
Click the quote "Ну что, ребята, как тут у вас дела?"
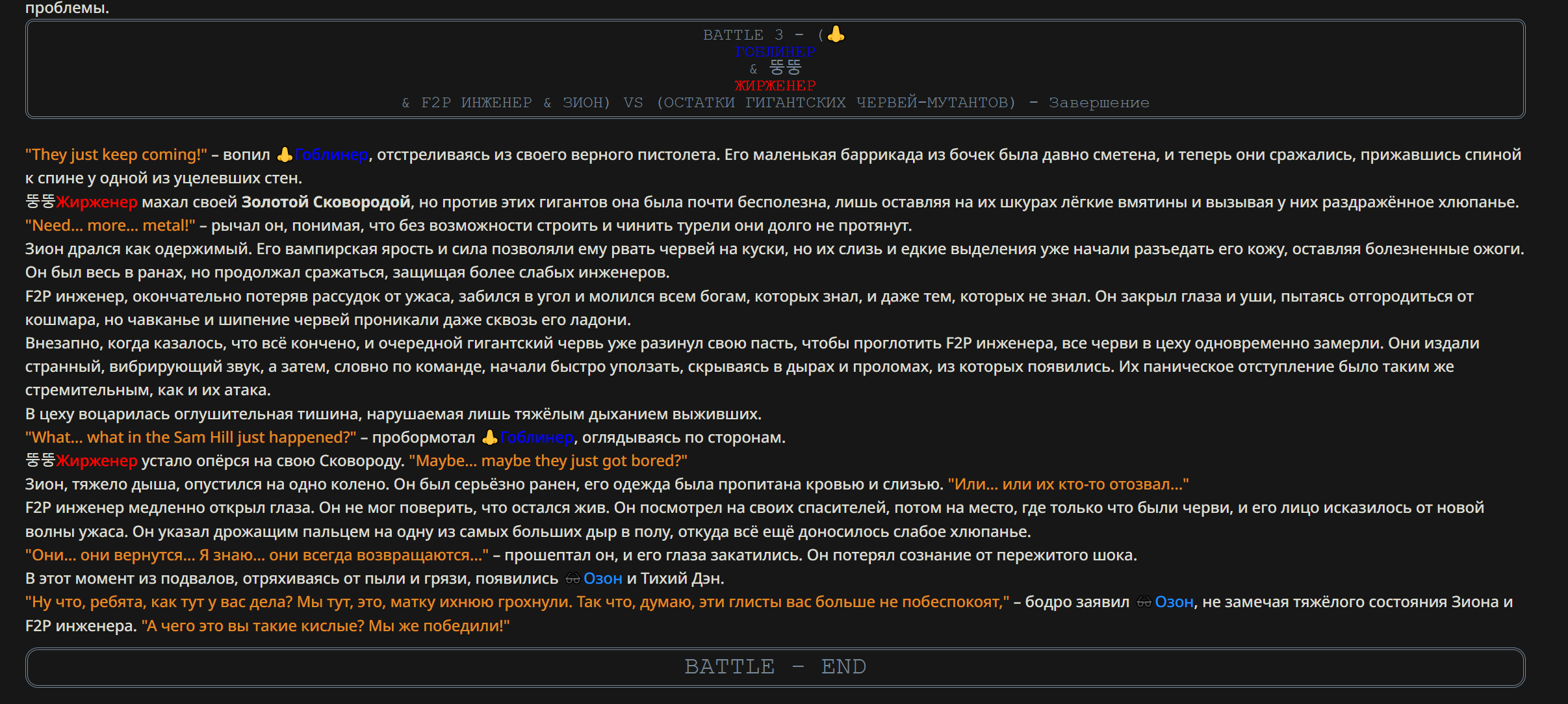pos(517,602)
